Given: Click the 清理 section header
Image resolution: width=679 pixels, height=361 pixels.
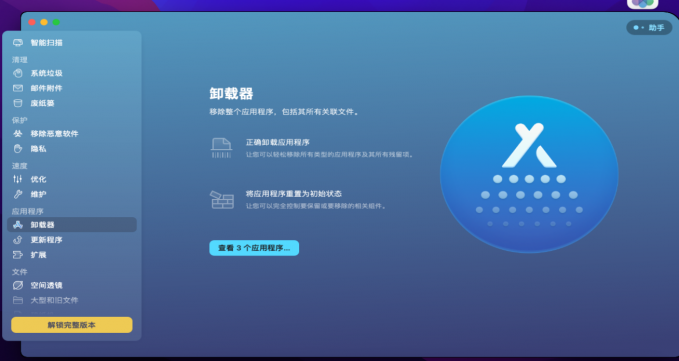Looking at the screenshot, I should coord(20,60).
